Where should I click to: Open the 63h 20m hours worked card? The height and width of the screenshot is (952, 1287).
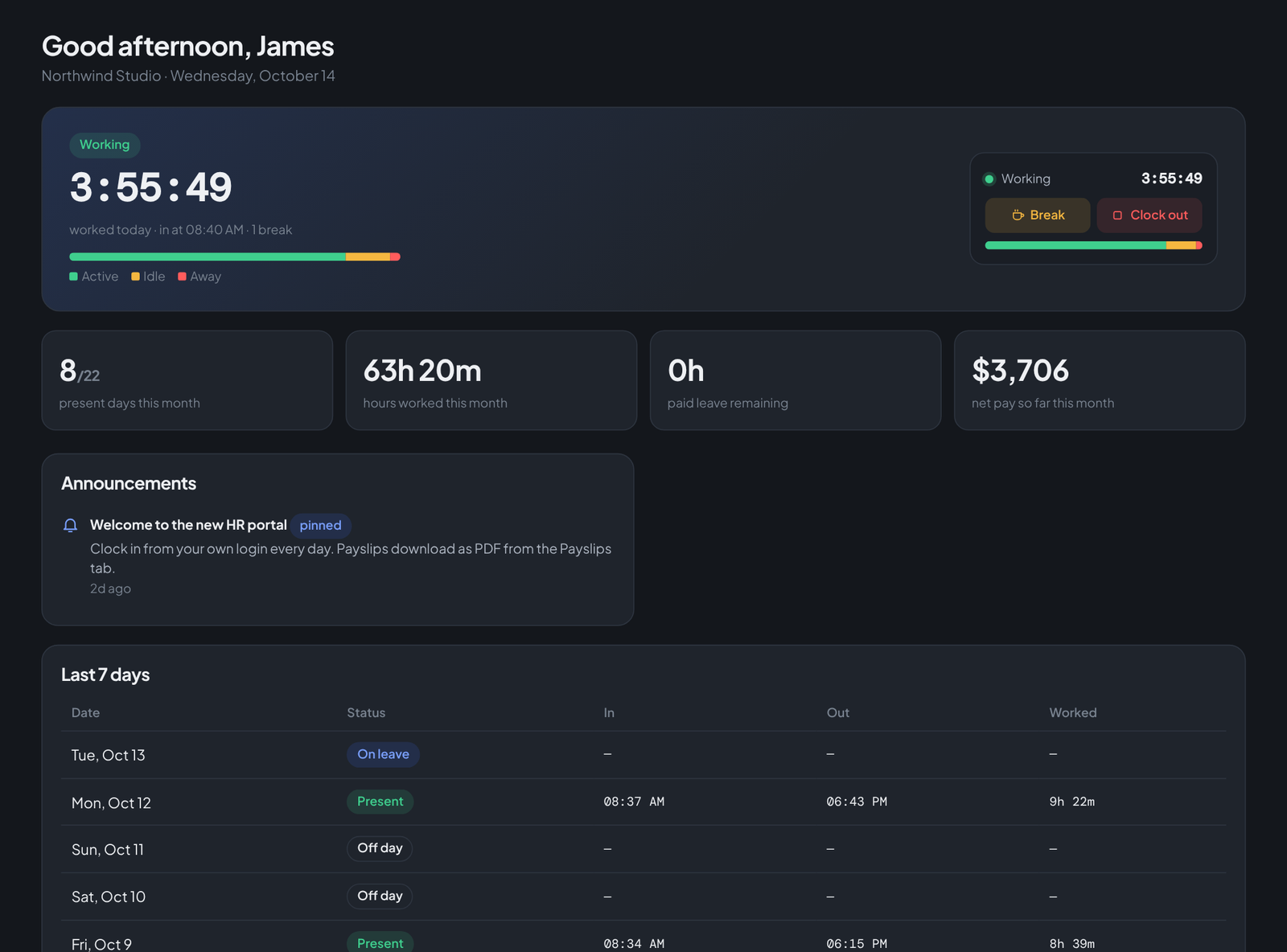pos(491,380)
